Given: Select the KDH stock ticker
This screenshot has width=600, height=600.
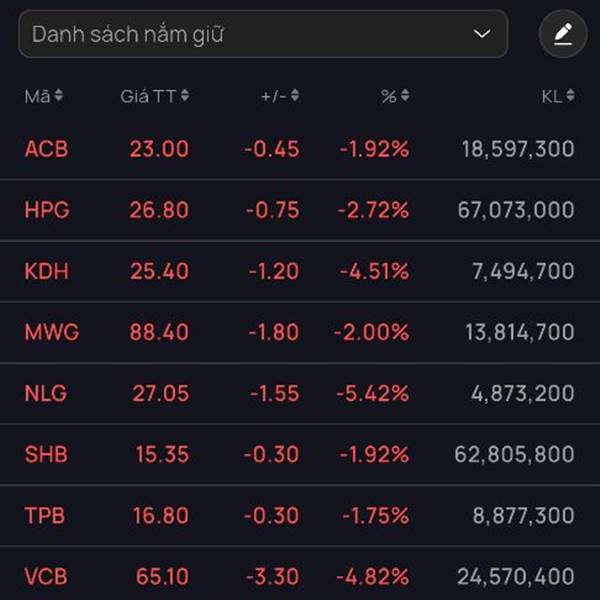Looking at the screenshot, I should point(46,271).
